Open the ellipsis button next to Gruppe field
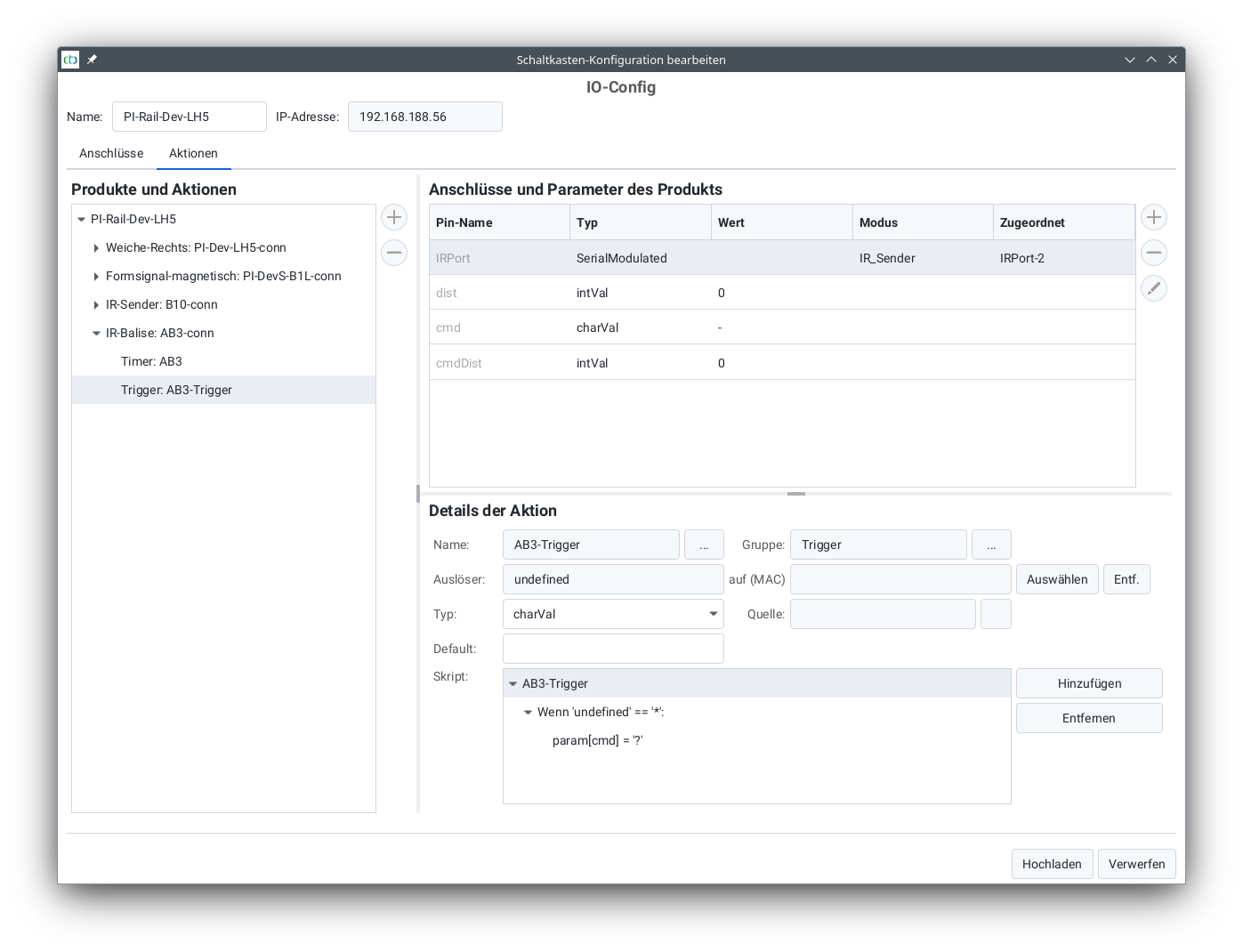The image size is (1243, 952). [x=991, y=545]
